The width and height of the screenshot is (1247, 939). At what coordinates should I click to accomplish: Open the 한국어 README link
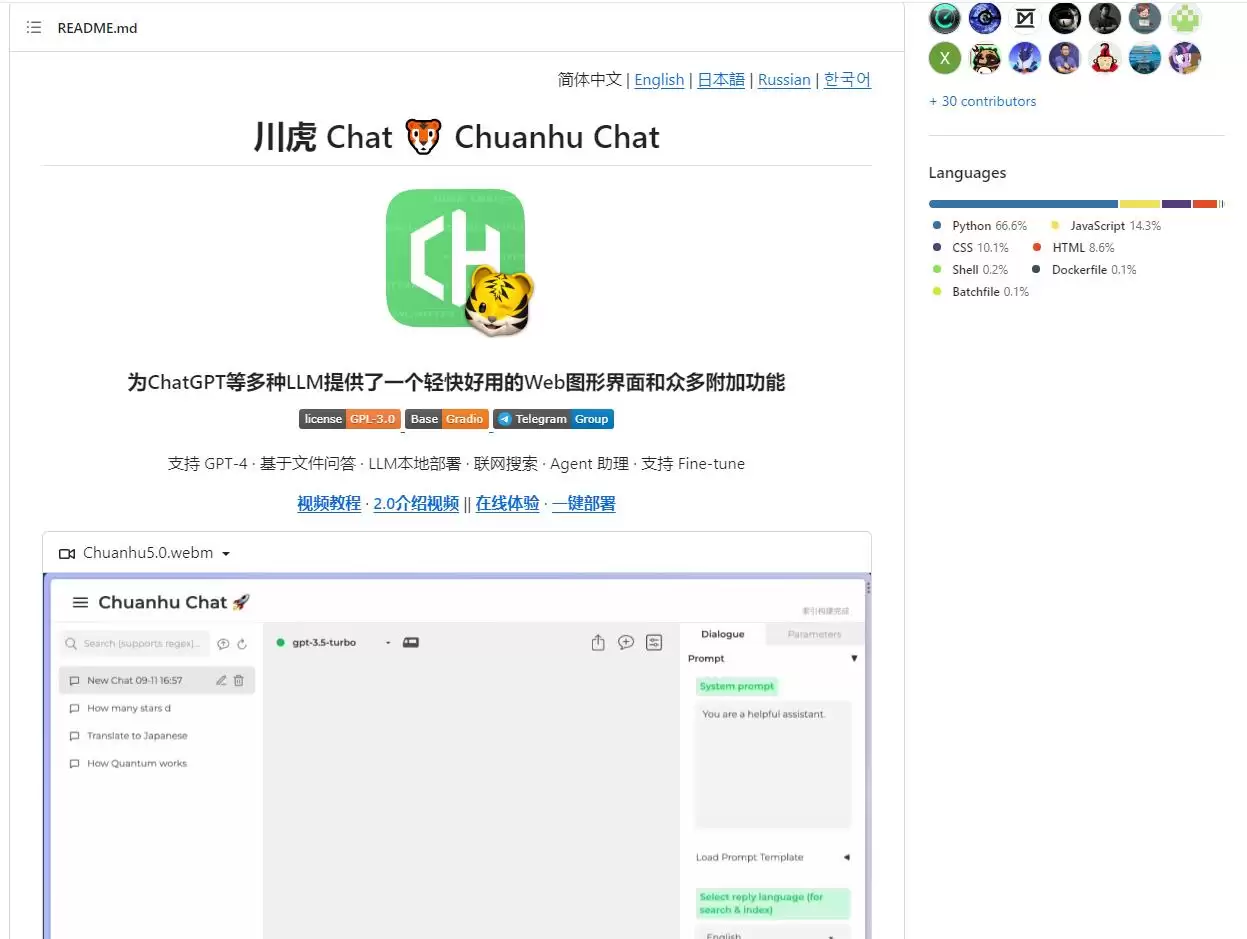[847, 80]
